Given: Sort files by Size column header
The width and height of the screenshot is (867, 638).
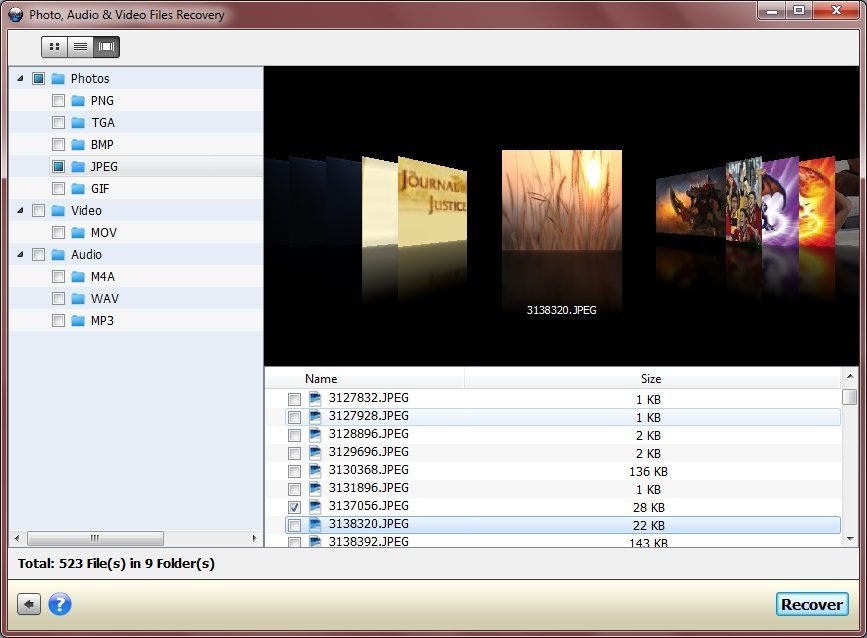Looking at the screenshot, I should click(650, 379).
